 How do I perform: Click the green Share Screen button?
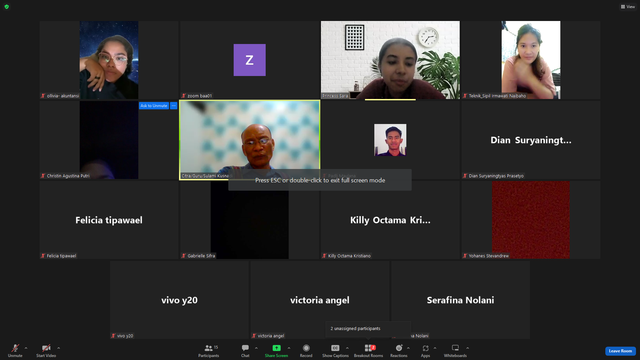pyautogui.click(x=276, y=350)
